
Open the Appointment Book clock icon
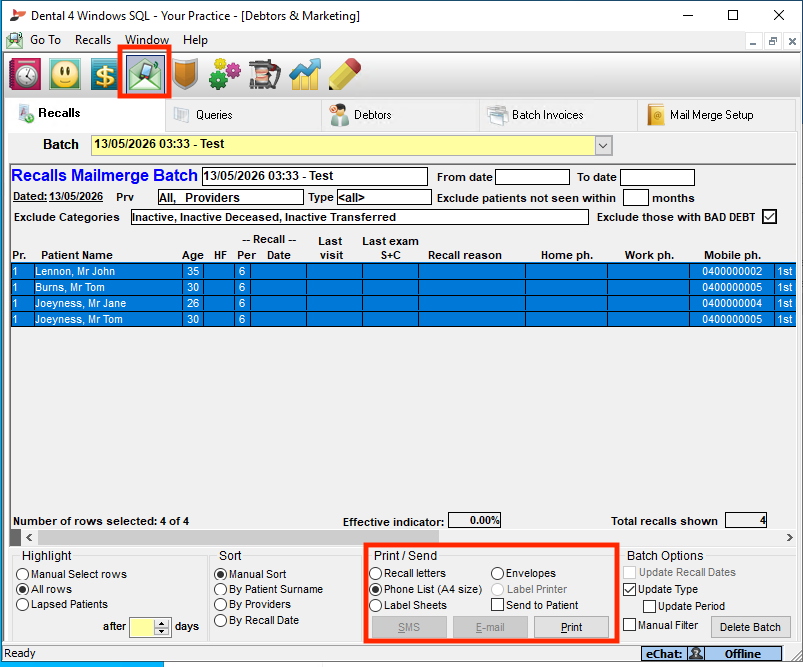pyautogui.click(x=25, y=74)
